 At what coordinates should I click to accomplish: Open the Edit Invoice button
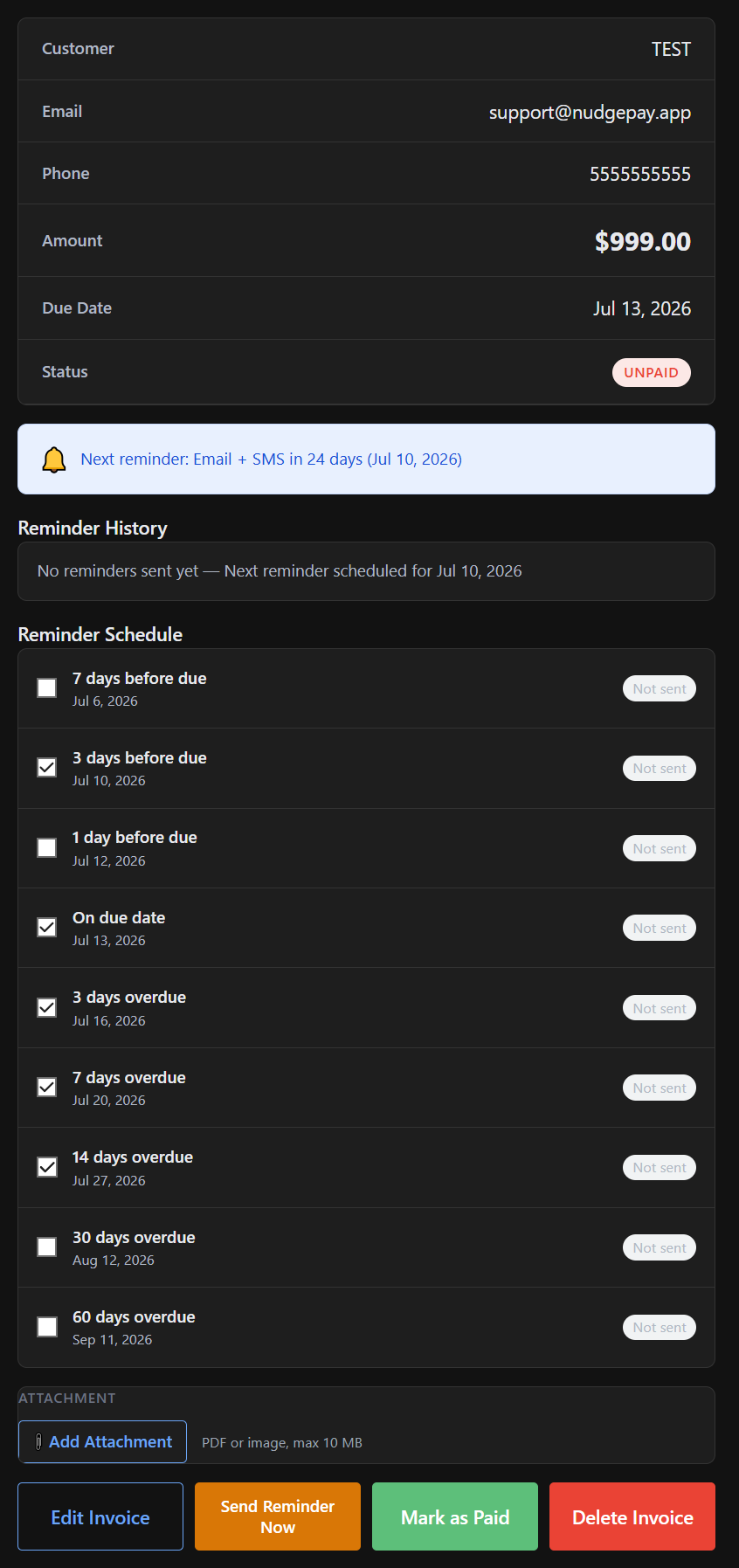(x=100, y=1516)
